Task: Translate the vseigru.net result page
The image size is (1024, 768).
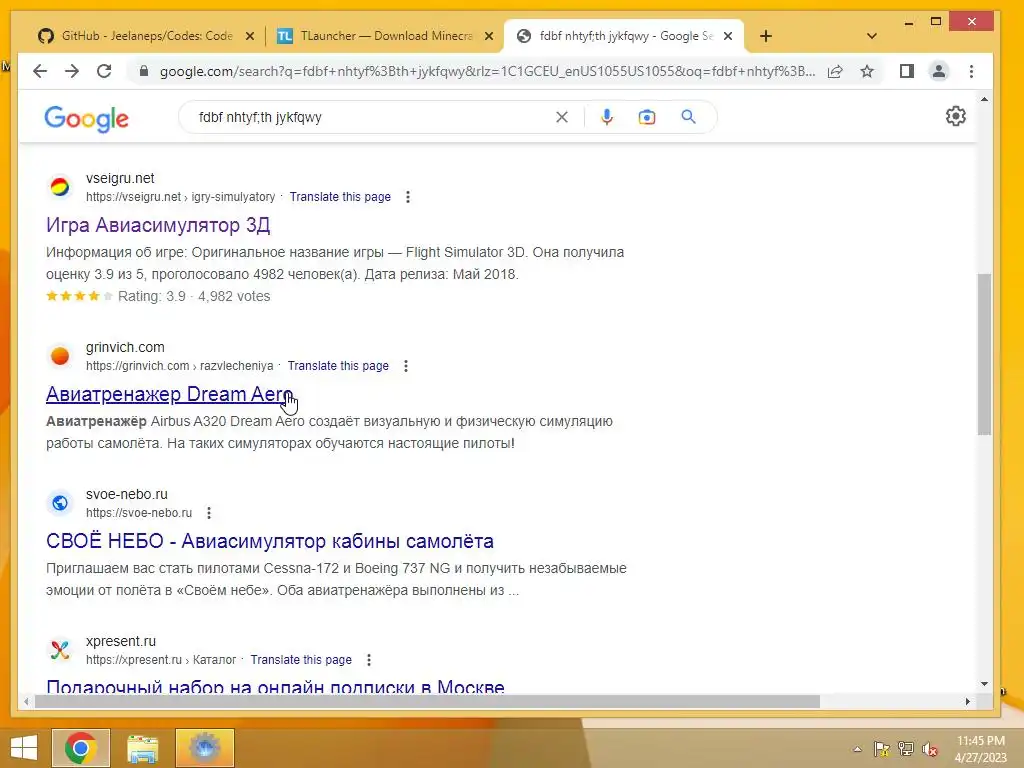Action: coord(340,197)
